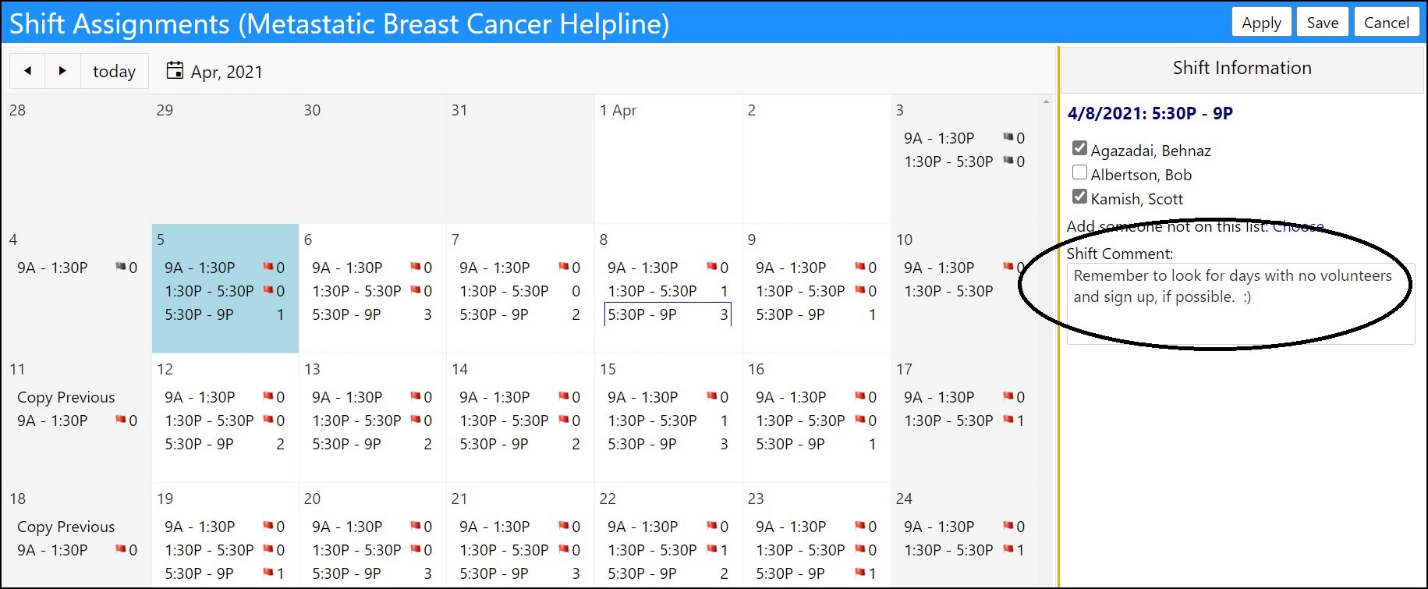Screen dimensions: 1428x589
Task: Click red flag on April 19 5:30P shift
Action: point(268,574)
